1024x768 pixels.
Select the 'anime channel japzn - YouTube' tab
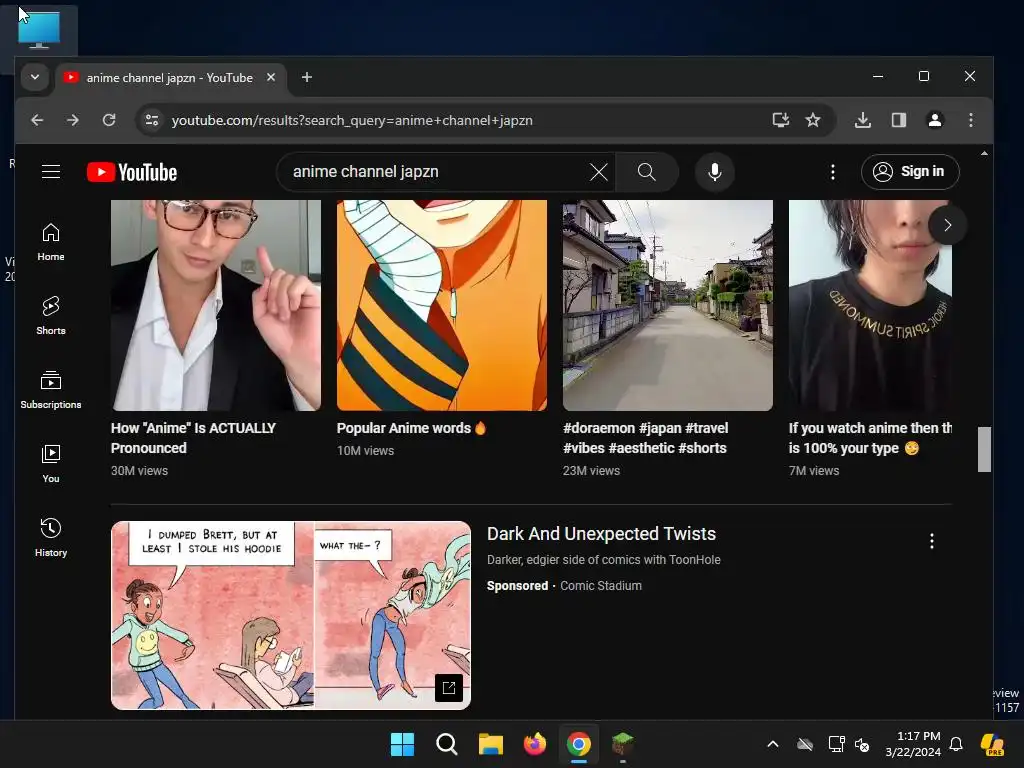pyautogui.click(x=171, y=78)
